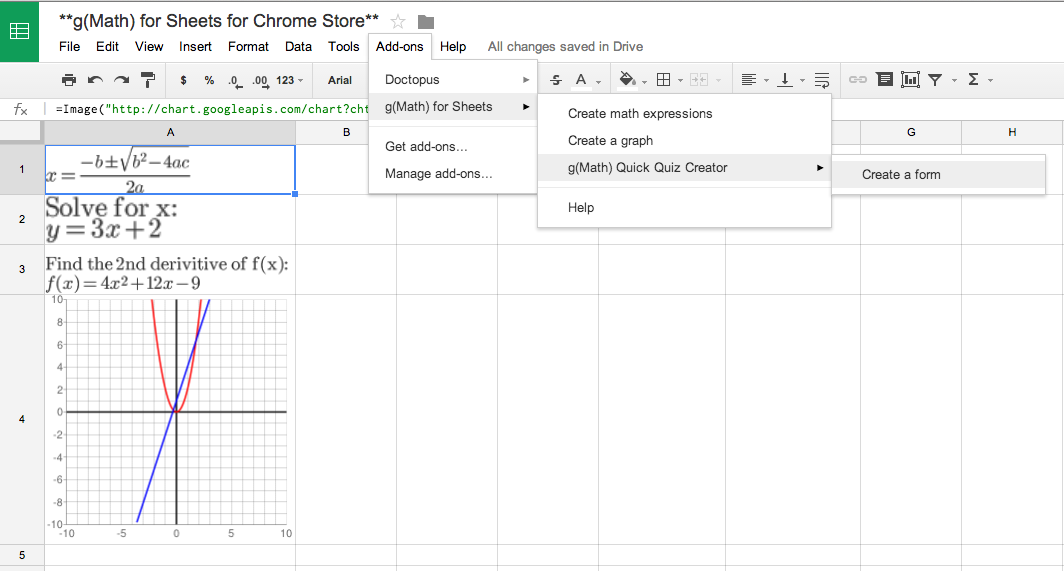The image size is (1064, 571).
Task: Toggle text wrapping
Action: click(x=821, y=80)
